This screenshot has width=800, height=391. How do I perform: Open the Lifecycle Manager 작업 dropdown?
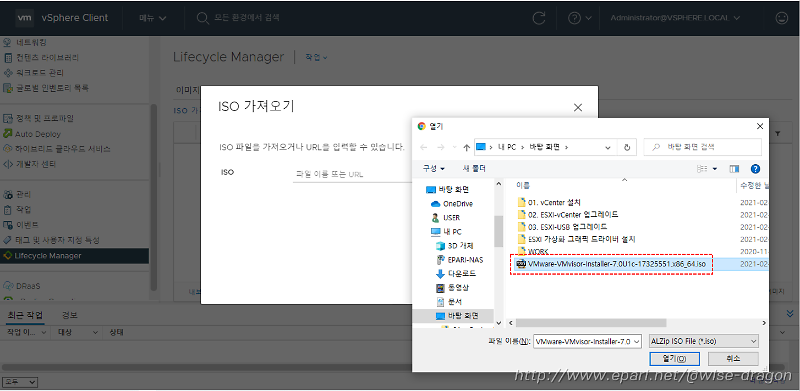316,58
